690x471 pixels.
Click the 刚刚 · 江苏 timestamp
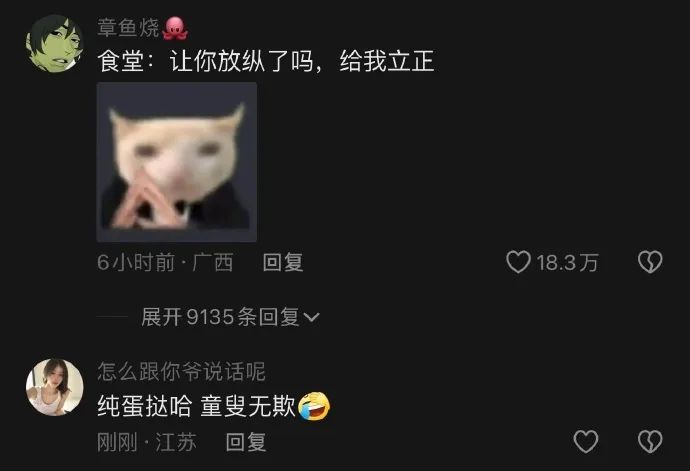[147, 442]
